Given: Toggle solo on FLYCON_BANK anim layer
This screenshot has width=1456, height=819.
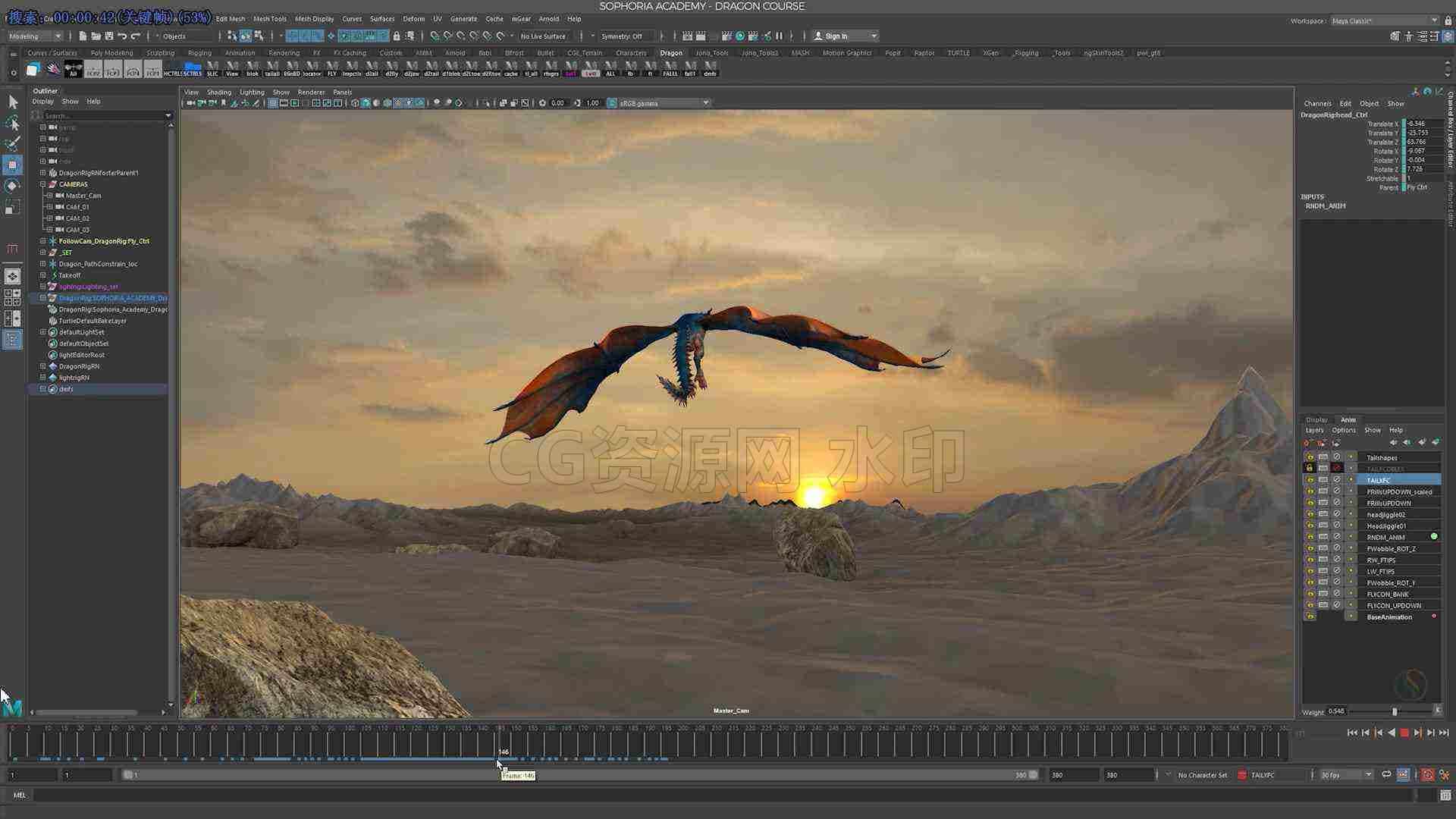Looking at the screenshot, I should tap(1323, 594).
